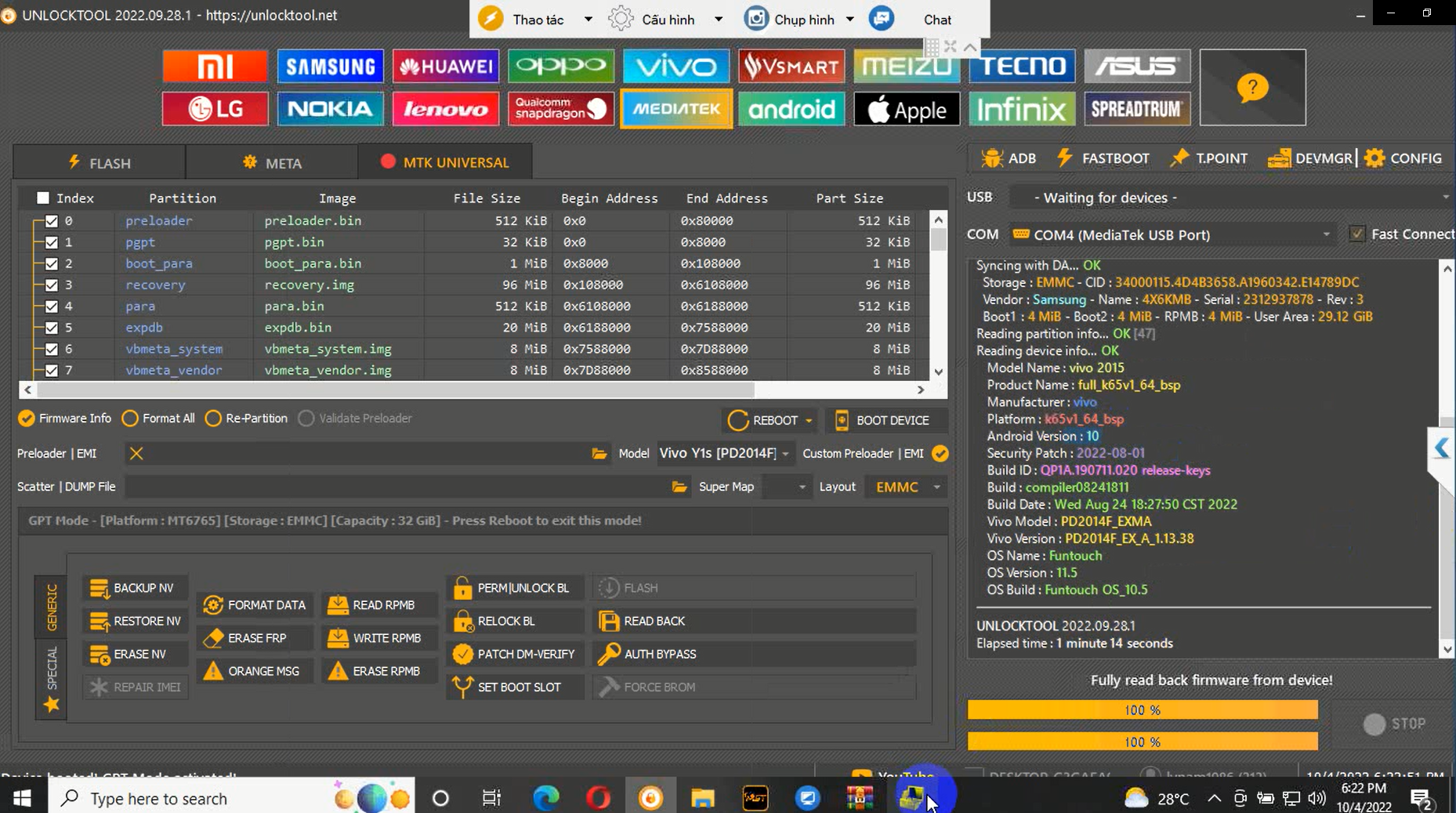Click the lower 100% progress bar
1456x813 pixels.
coord(1143,742)
